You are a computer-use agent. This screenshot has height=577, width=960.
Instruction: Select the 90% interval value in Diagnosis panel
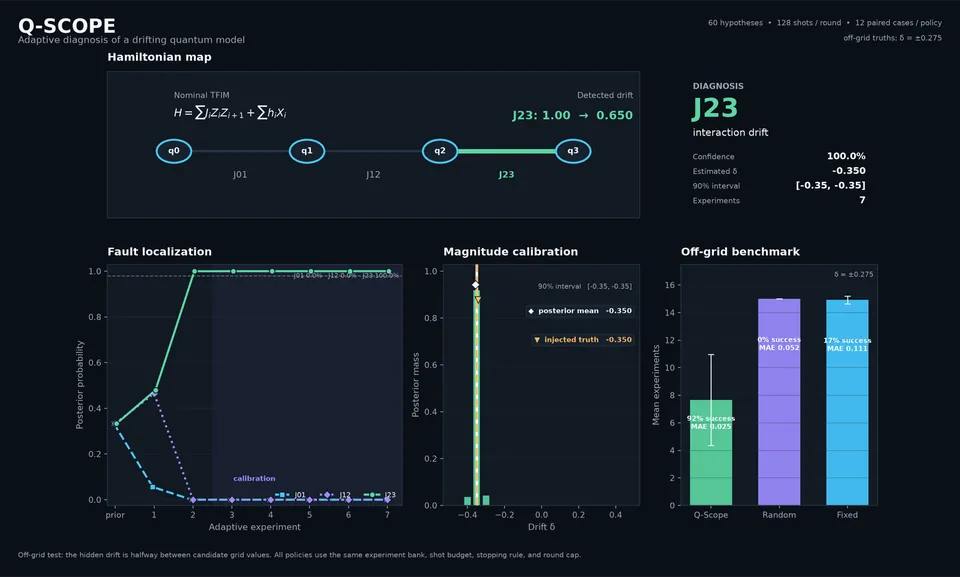coord(830,186)
